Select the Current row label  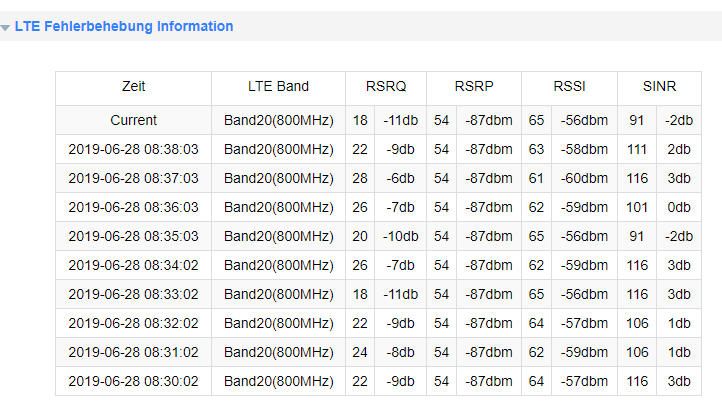134,120
